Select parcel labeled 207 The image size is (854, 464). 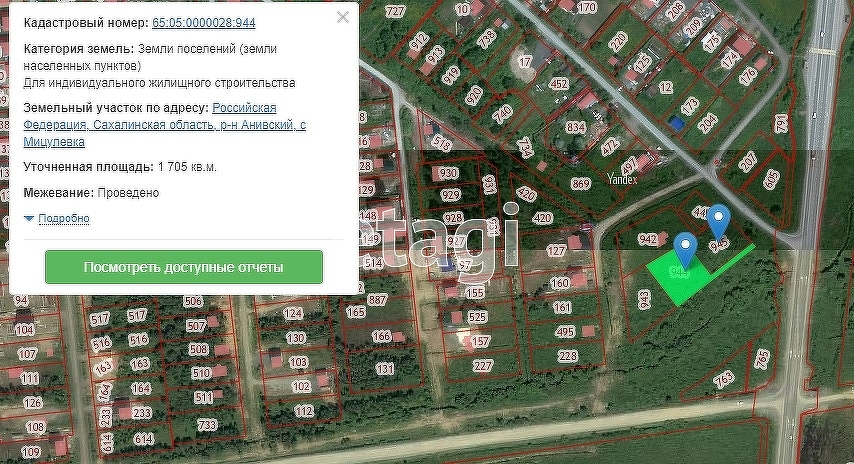[748, 161]
